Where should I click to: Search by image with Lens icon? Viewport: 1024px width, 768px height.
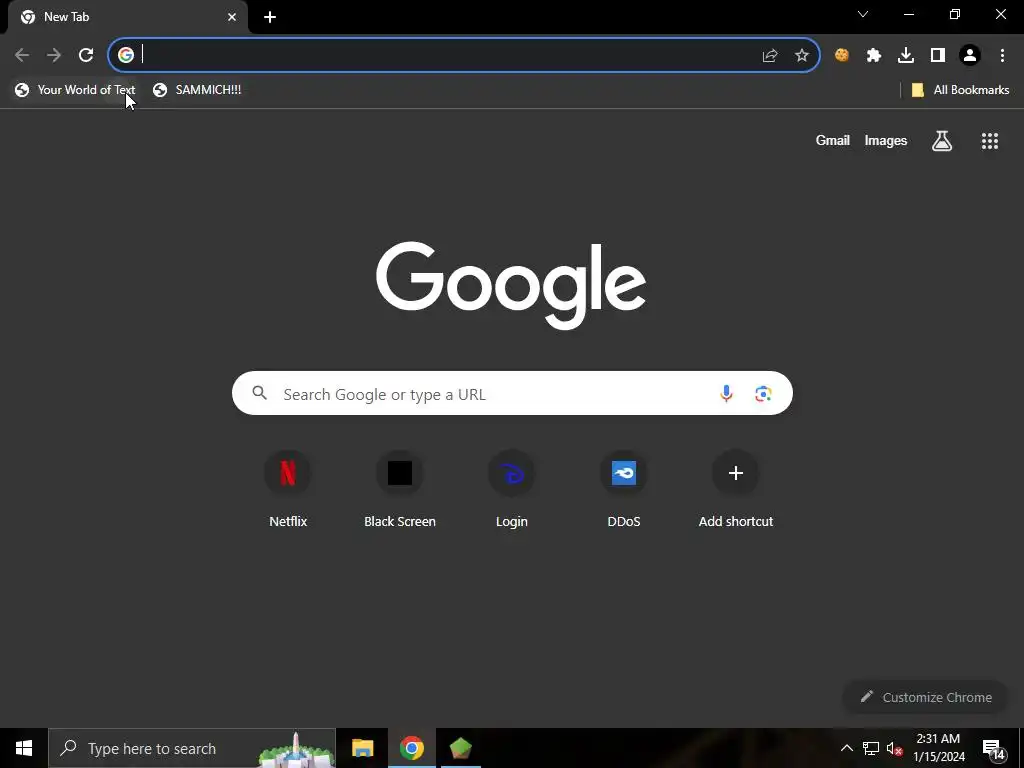(763, 393)
